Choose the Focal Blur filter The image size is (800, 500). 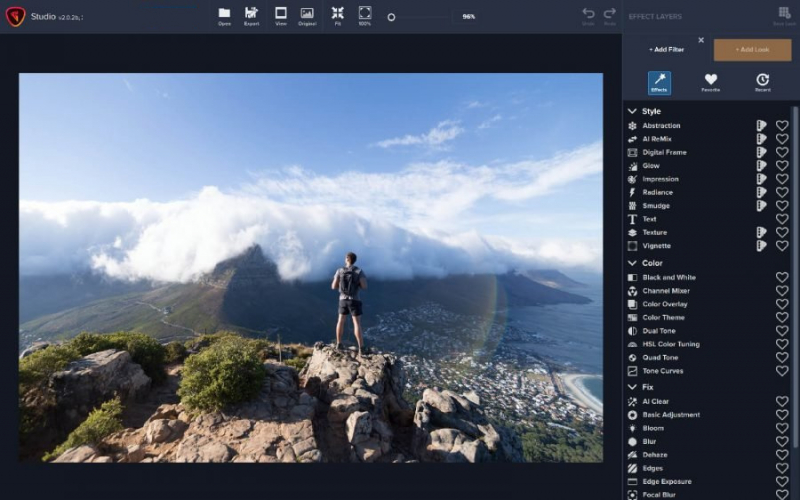click(659, 495)
